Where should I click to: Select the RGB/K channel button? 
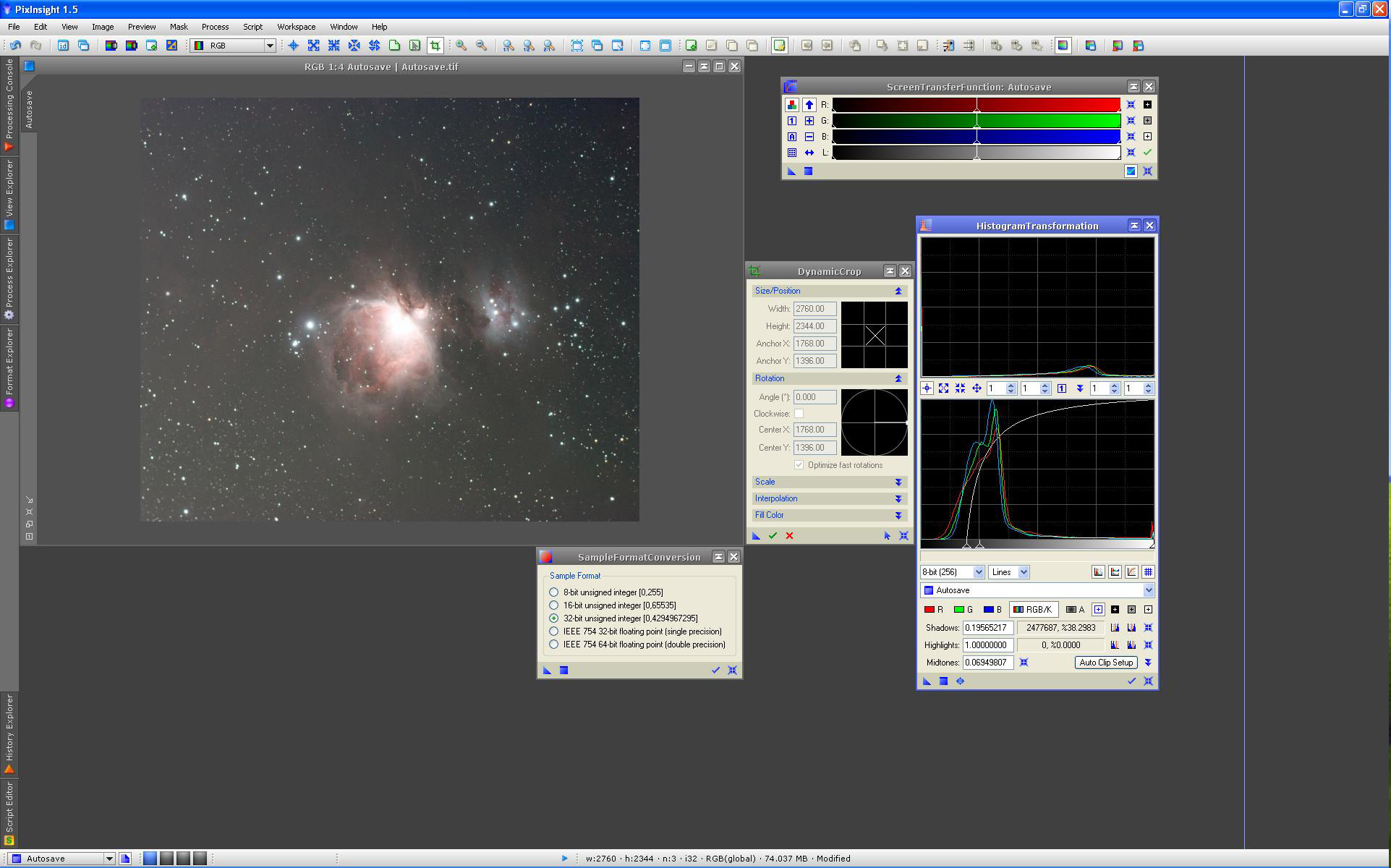pyautogui.click(x=1033, y=610)
